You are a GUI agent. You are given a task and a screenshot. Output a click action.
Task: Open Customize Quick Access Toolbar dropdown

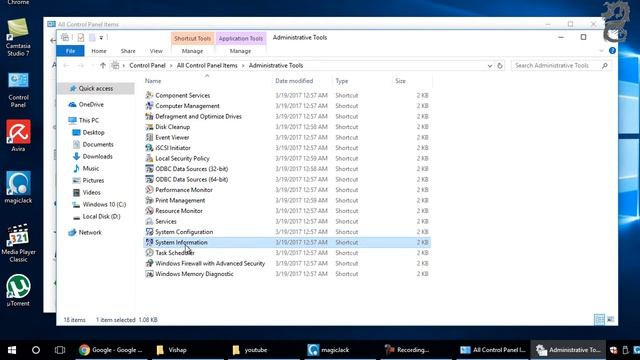pyautogui.click(x=101, y=38)
